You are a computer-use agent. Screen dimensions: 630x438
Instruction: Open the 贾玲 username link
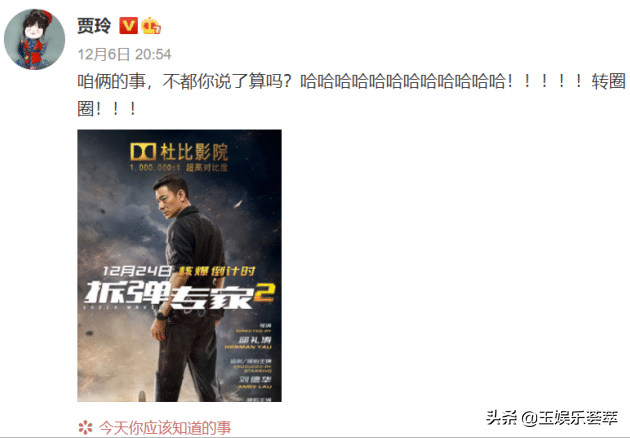tap(94, 26)
